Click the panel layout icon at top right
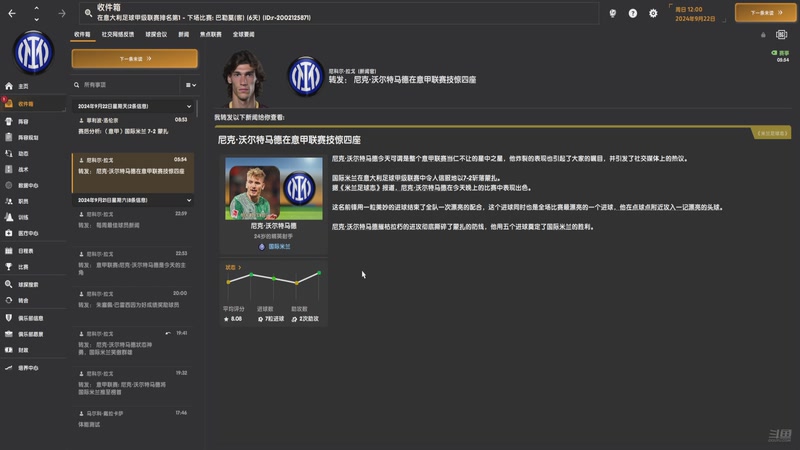800x450 pixels. pos(781,35)
